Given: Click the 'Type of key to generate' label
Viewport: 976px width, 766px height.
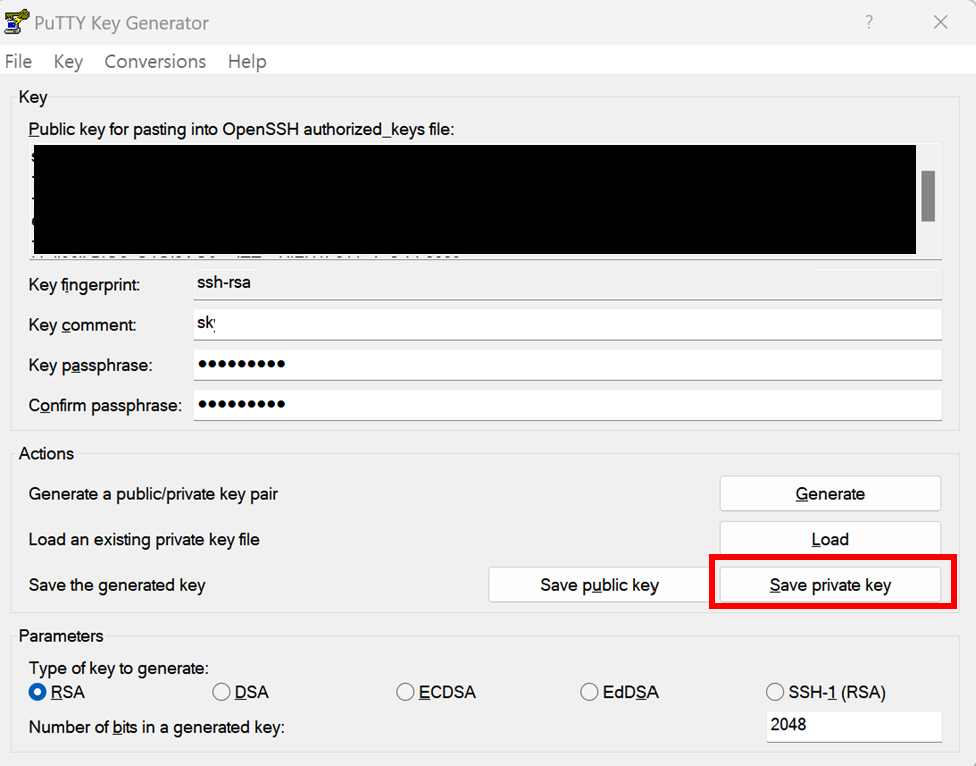Looking at the screenshot, I should click(x=119, y=668).
